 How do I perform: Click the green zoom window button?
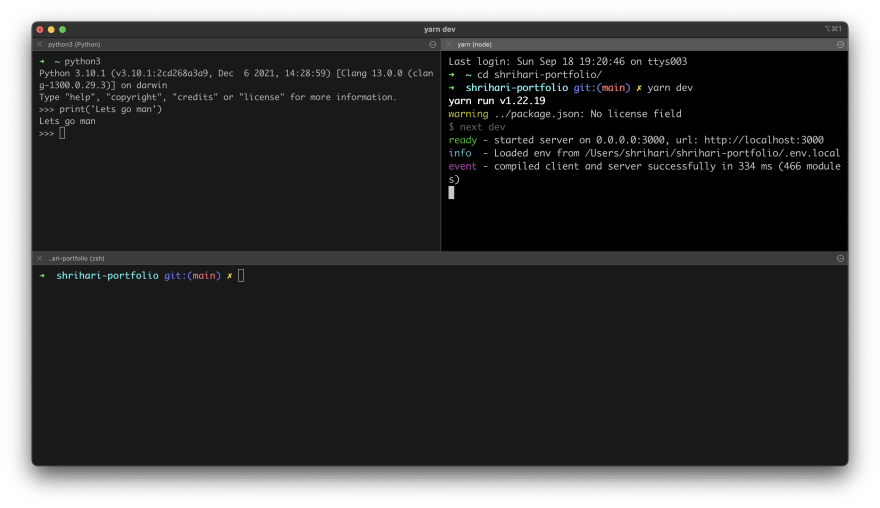(62, 29)
